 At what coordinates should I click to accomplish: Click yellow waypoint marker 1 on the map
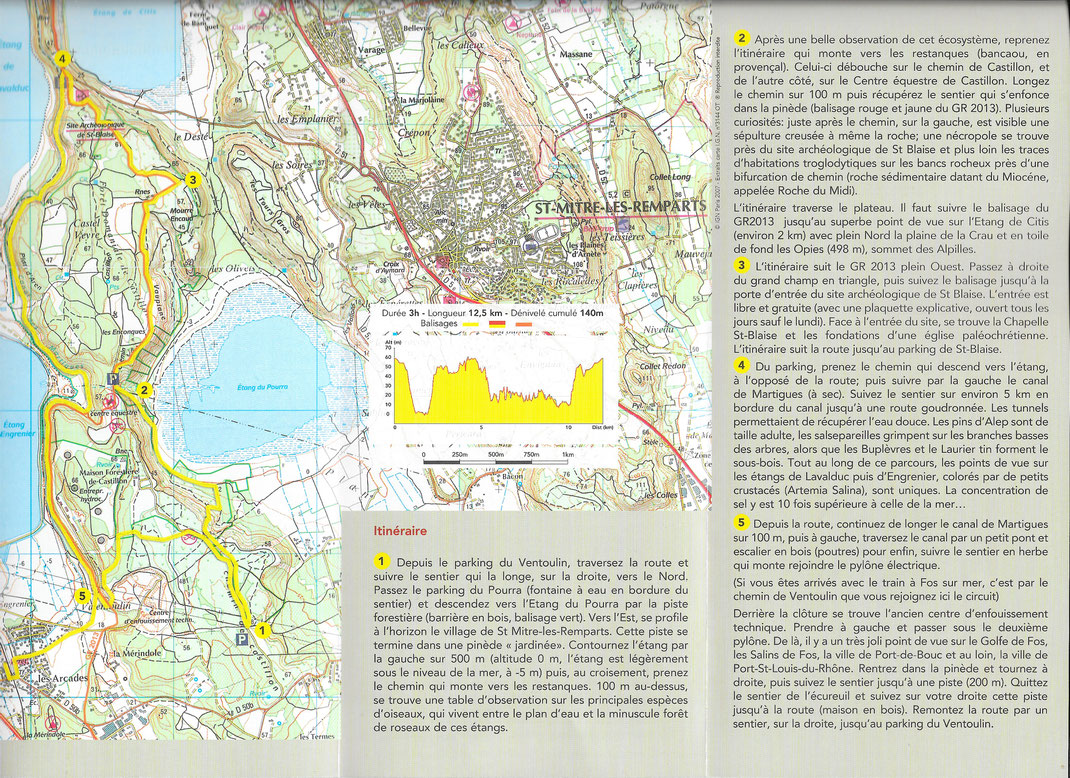point(263,631)
